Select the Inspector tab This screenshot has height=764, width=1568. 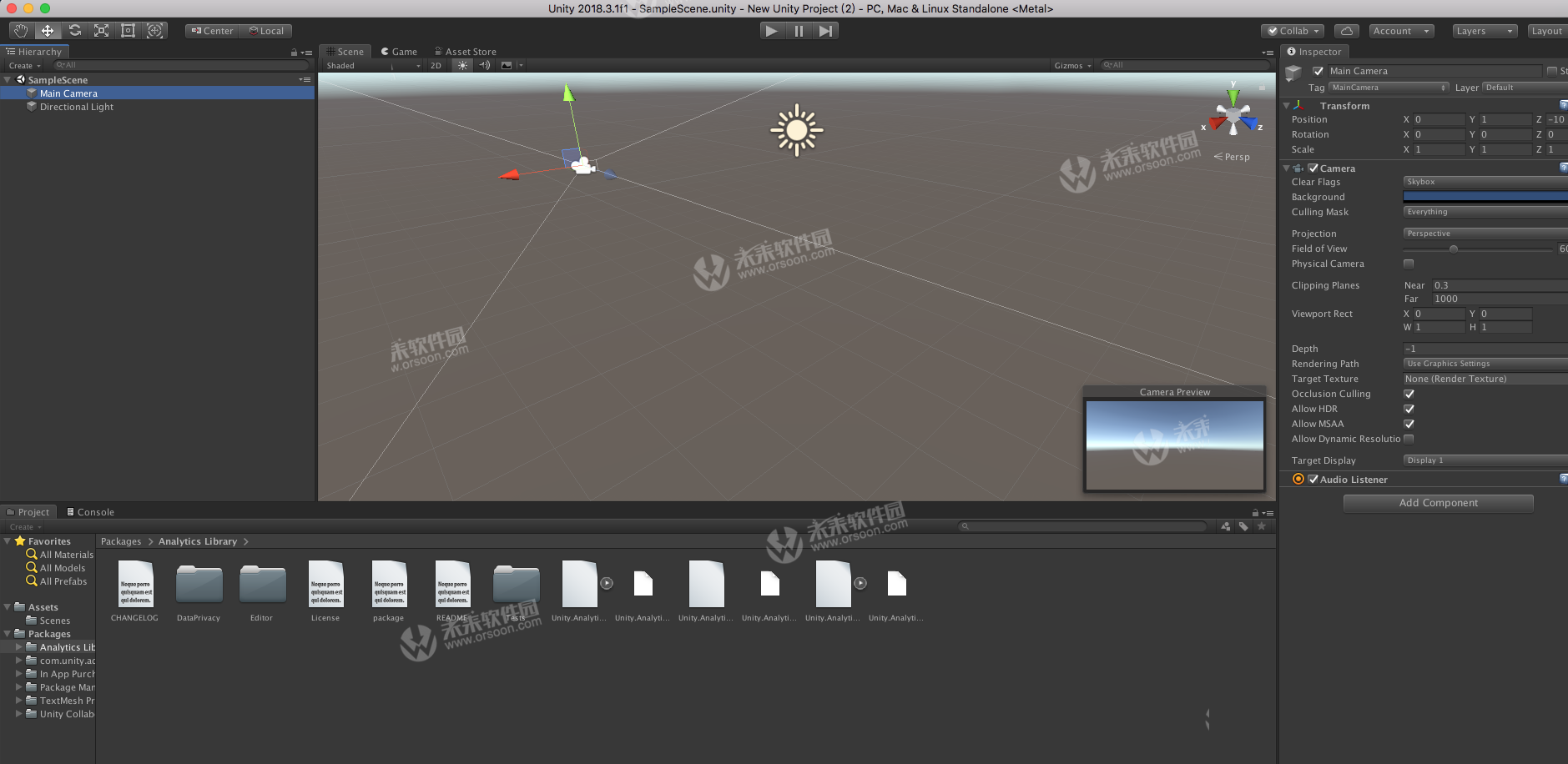1314,52
